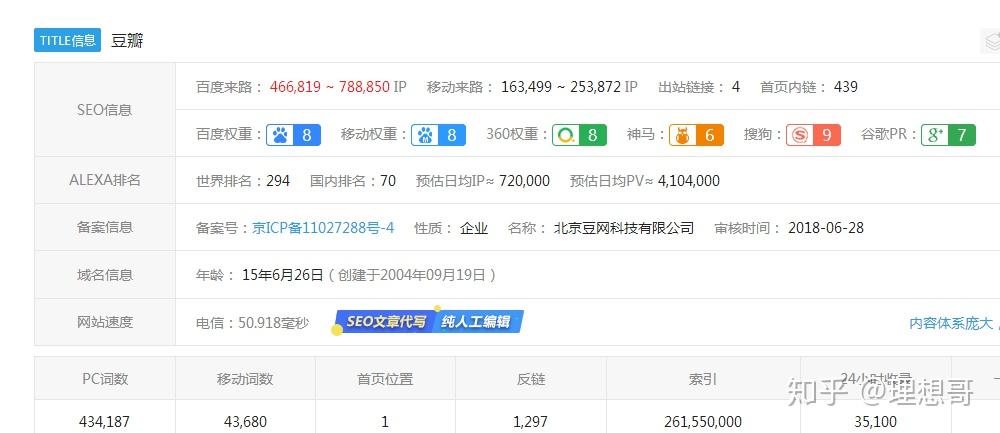Click estimated daily PV 4,104,000
Viewport: 1000px width, 433px height.
click(689, 181)
